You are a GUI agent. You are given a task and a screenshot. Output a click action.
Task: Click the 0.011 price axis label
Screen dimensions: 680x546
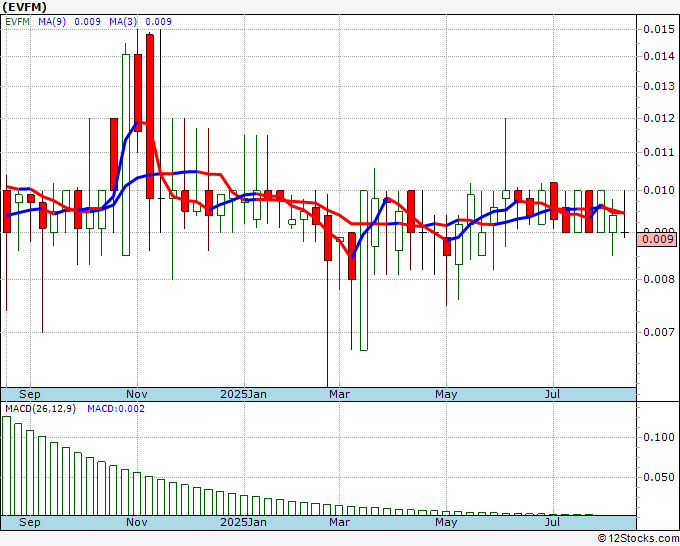click(x=659, y=152)
